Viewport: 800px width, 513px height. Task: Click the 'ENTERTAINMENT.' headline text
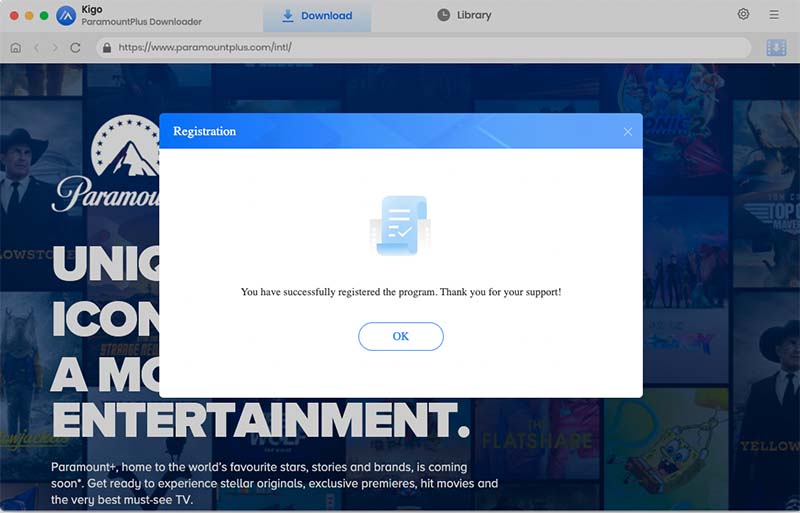point(261,420)
